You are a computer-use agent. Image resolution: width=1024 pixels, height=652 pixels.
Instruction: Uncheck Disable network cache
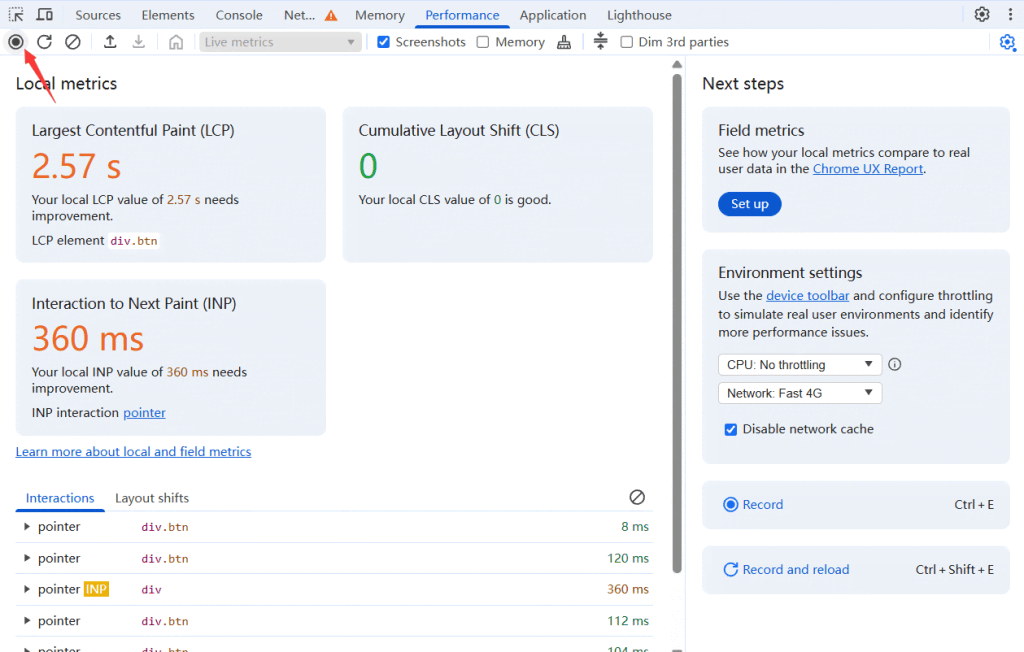pyautogui.click(x=731, y=429)
